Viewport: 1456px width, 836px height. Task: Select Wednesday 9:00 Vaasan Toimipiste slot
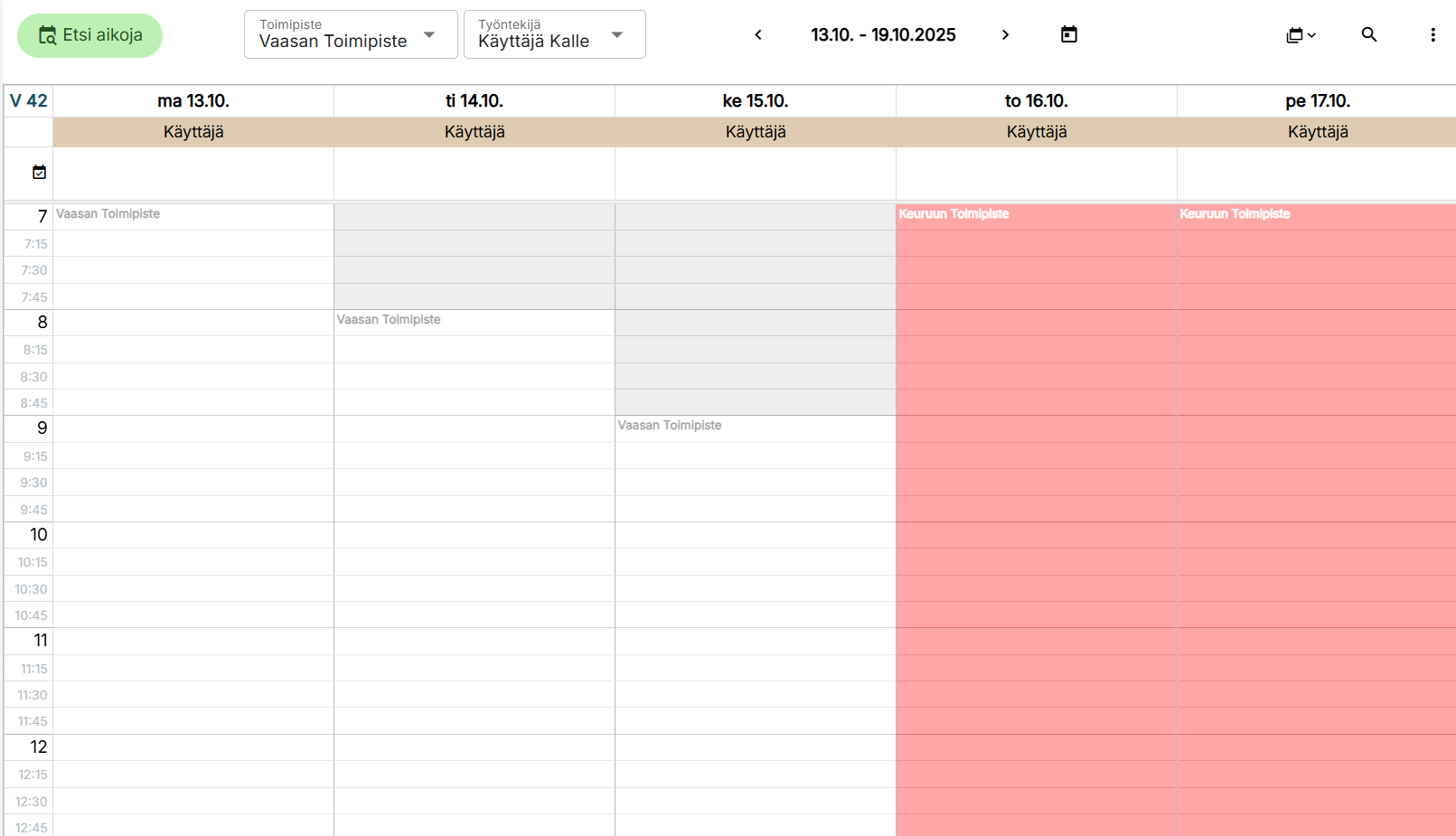point(755,428)
